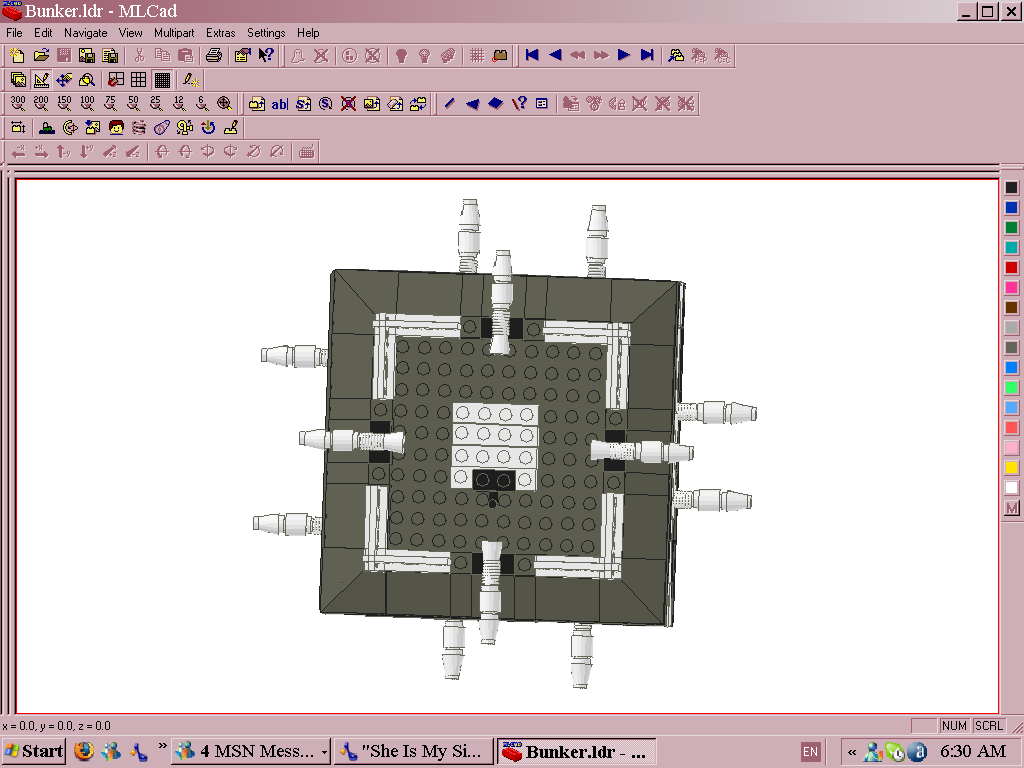
Task: Choose the yellow color swatch
Action: (1012, 468)
